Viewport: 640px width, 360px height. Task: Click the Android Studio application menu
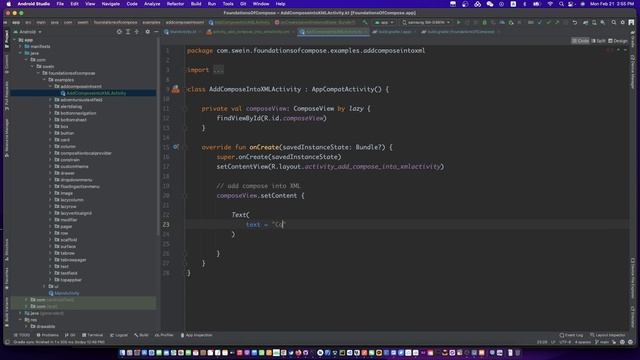click(x=34, y=4)
